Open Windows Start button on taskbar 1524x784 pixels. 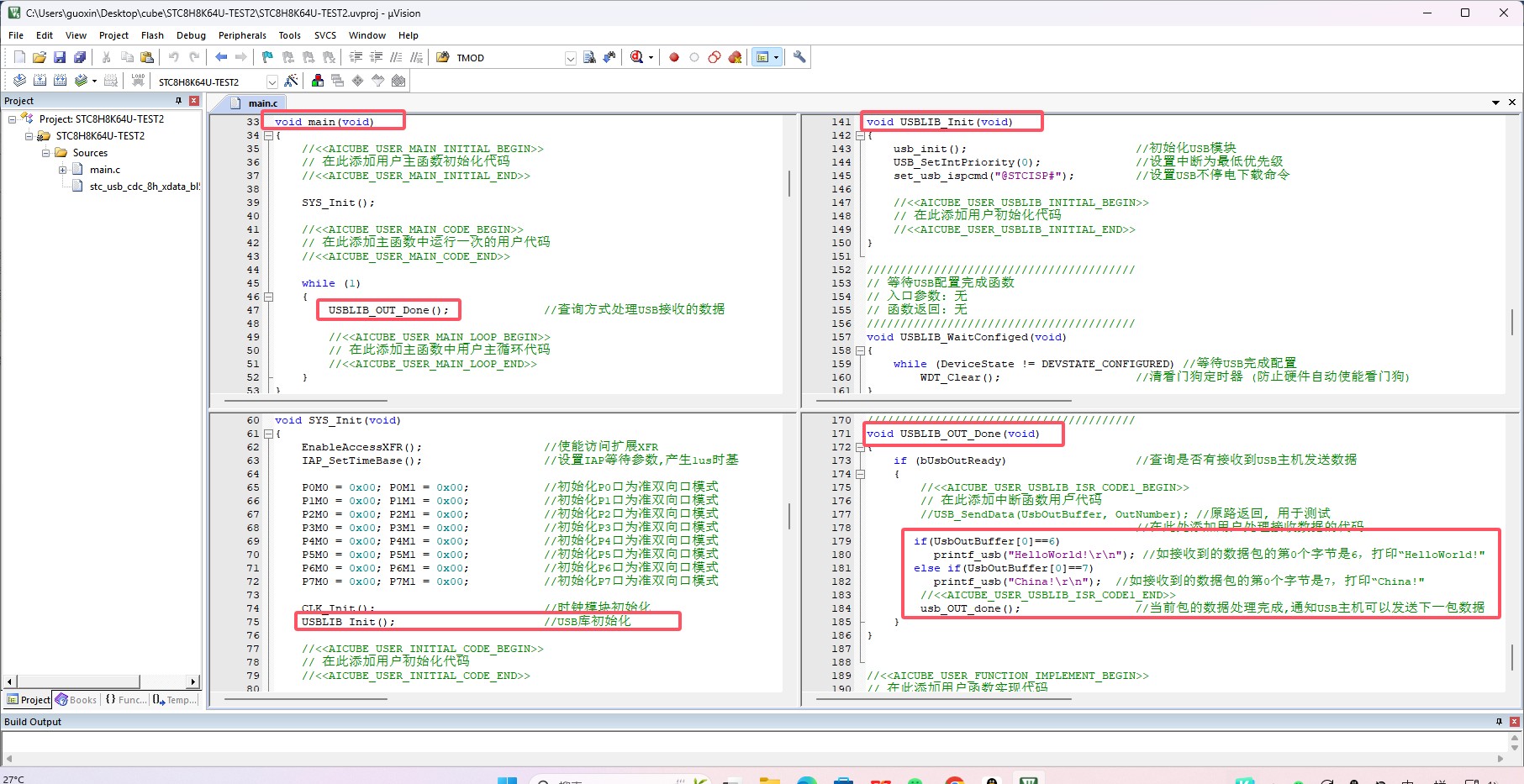[x=507, y=780]
